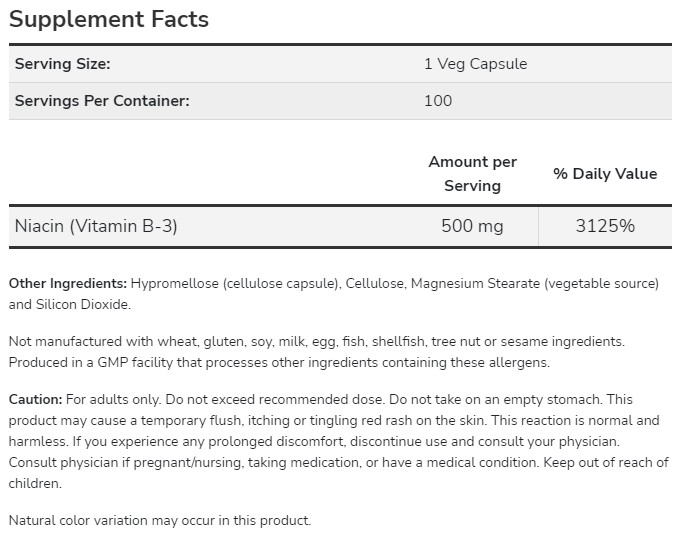Select the 100 servings value
Viewport: 683px width, 540px height.
point(438,100)
